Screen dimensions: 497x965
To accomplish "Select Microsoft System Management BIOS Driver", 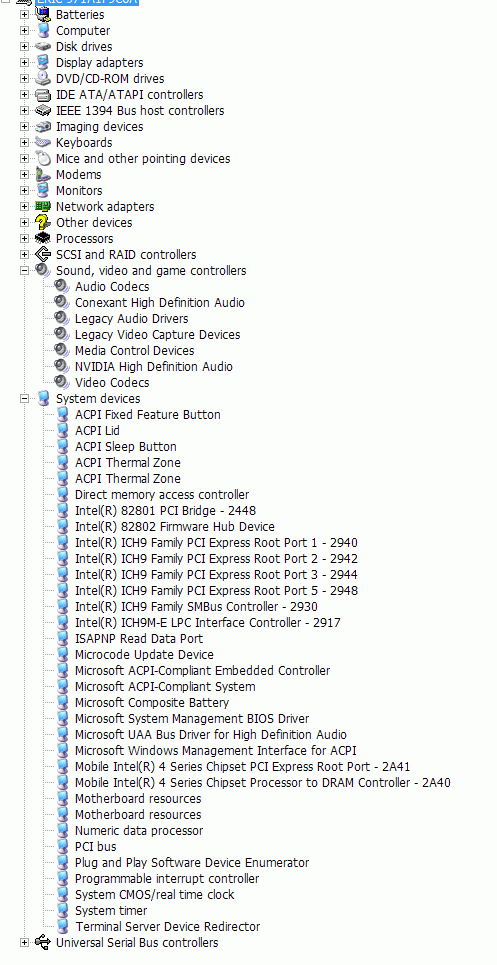I will [192, 718].
